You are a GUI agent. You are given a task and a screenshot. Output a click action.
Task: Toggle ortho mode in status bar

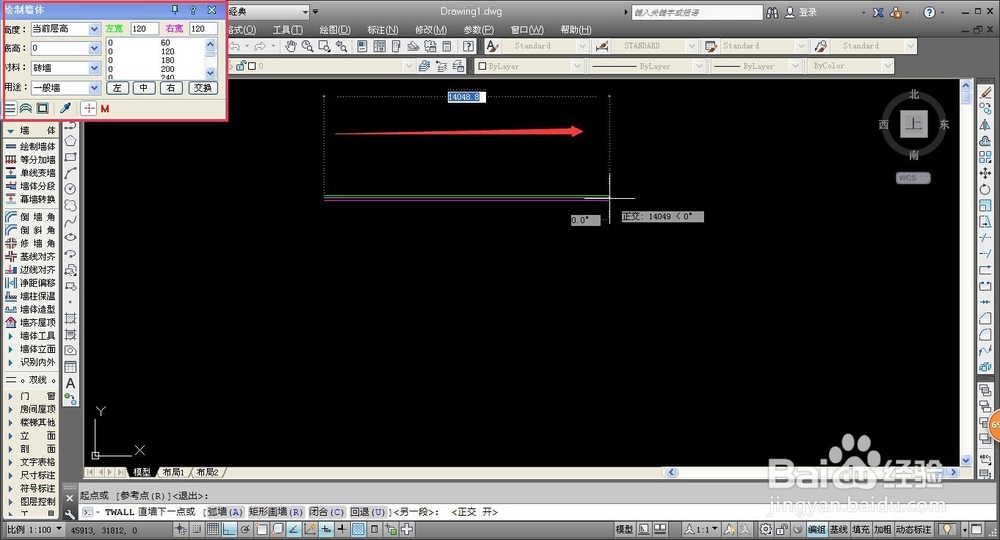[229, 529]
